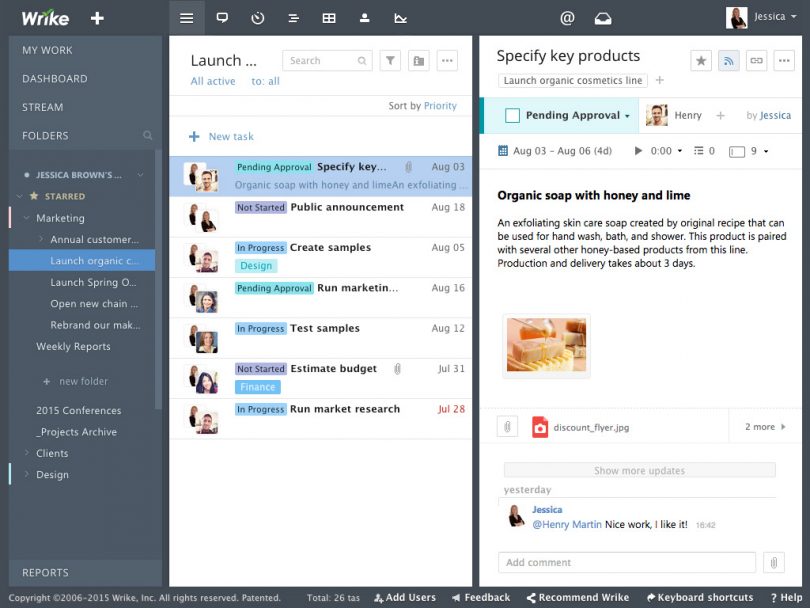The width and height of the screenshot is (810, 608).
Task: Start the task timer play icon
Action: pos(637,152)
